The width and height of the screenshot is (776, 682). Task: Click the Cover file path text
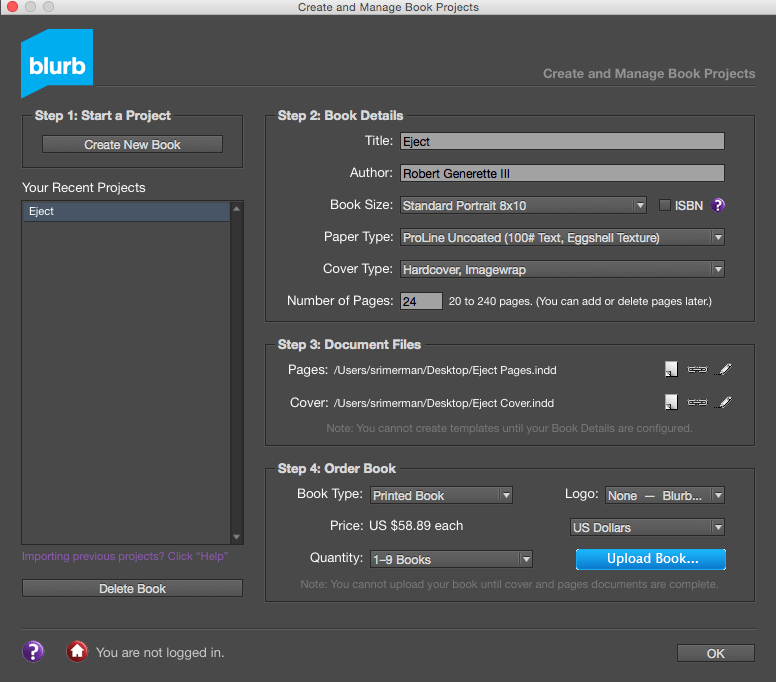coord(444,403)
